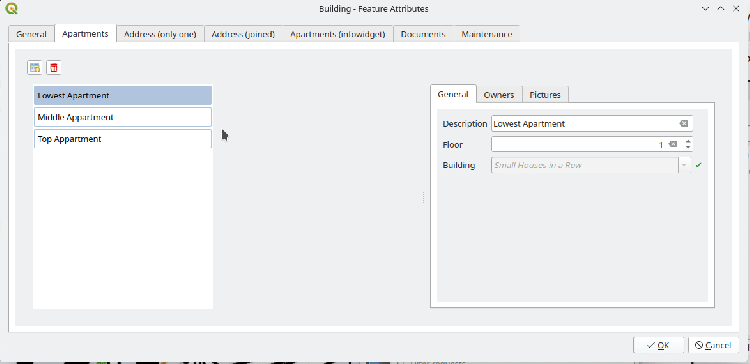Clear the Floor value with its clear icon
The image size is (750, 364).
(673, 144)
